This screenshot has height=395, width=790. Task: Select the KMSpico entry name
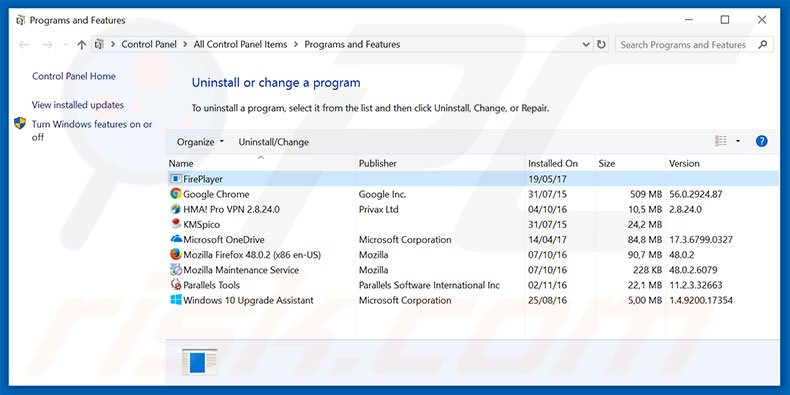tap(202, 224)
